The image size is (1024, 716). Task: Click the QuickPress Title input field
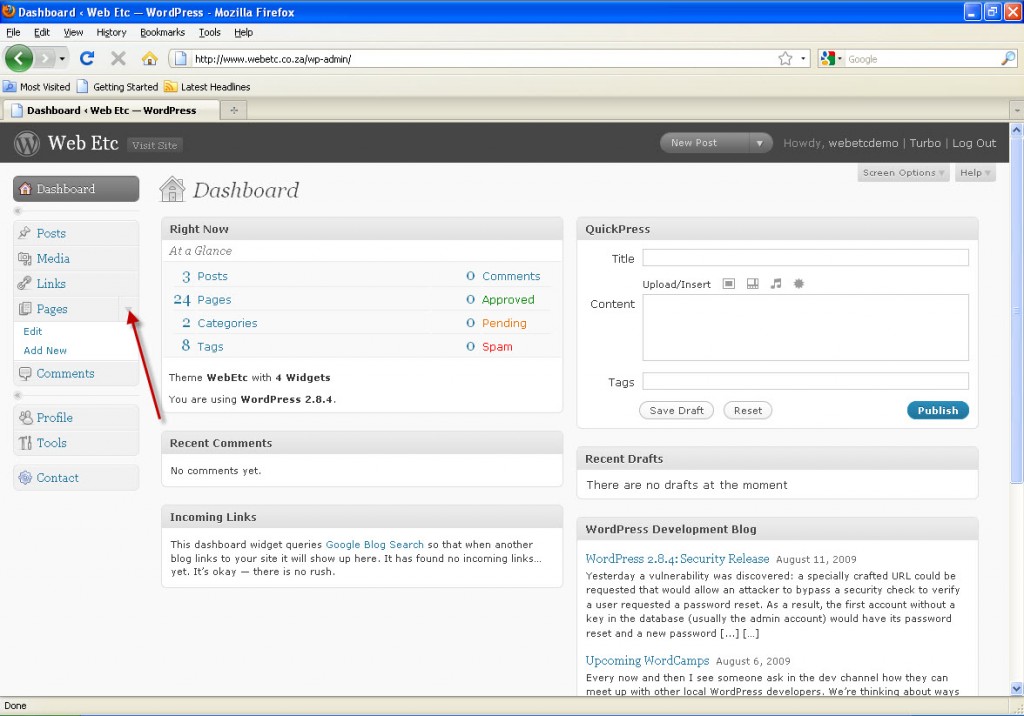pyautogui.click(x=805, y=257)
